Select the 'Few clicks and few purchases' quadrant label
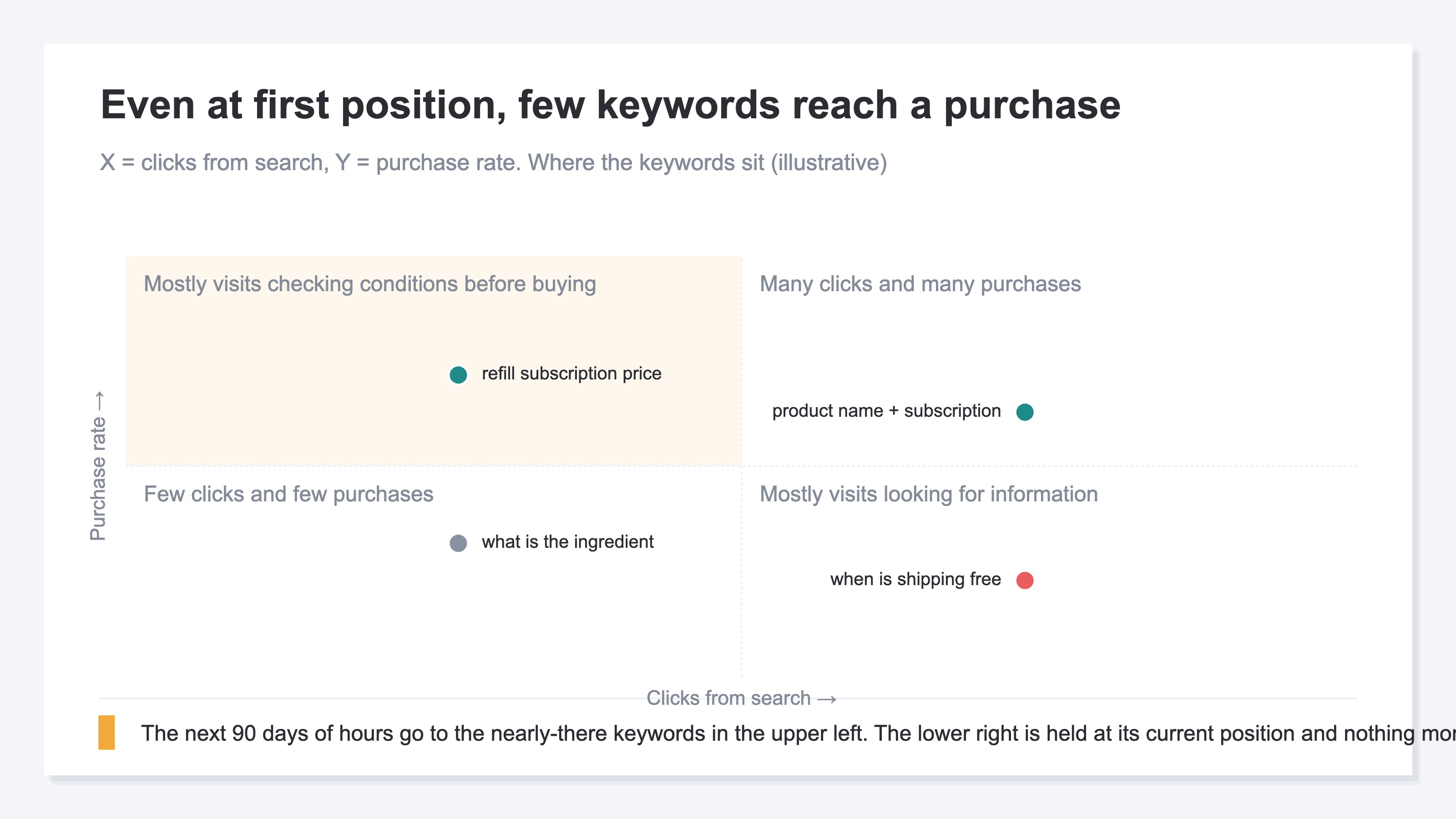Image resolution: width=1456 pixels, height=819 pixels. click(x=288, y=494)
